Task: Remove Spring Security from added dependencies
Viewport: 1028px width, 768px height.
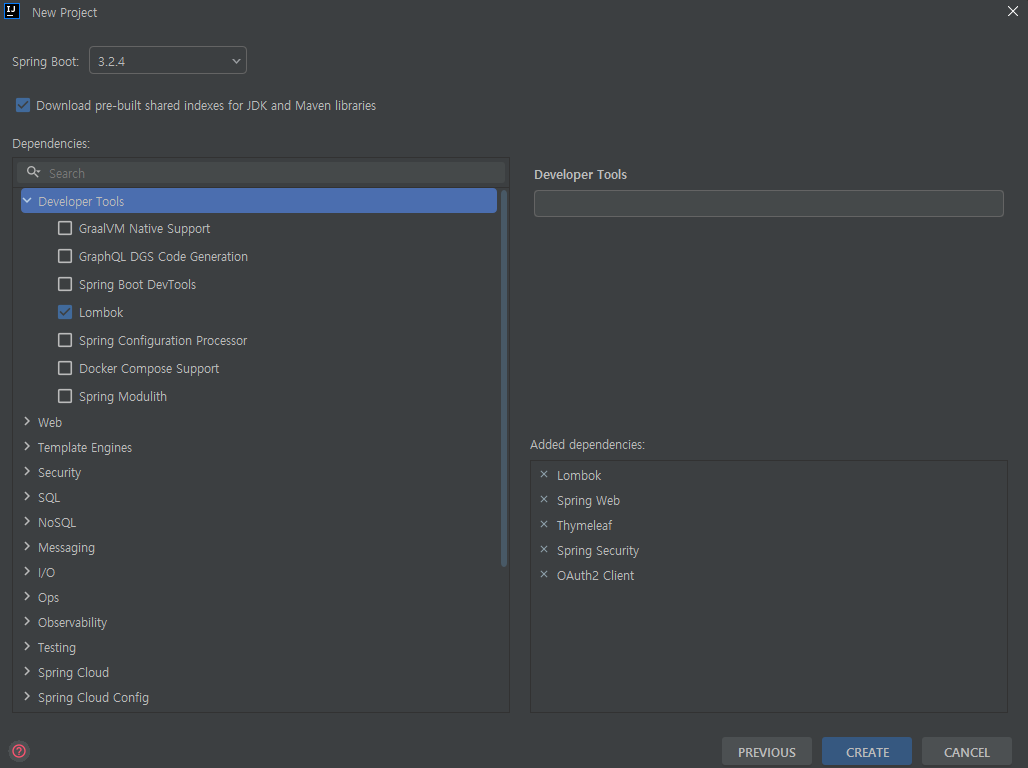Action: click(x=544, y=549)
